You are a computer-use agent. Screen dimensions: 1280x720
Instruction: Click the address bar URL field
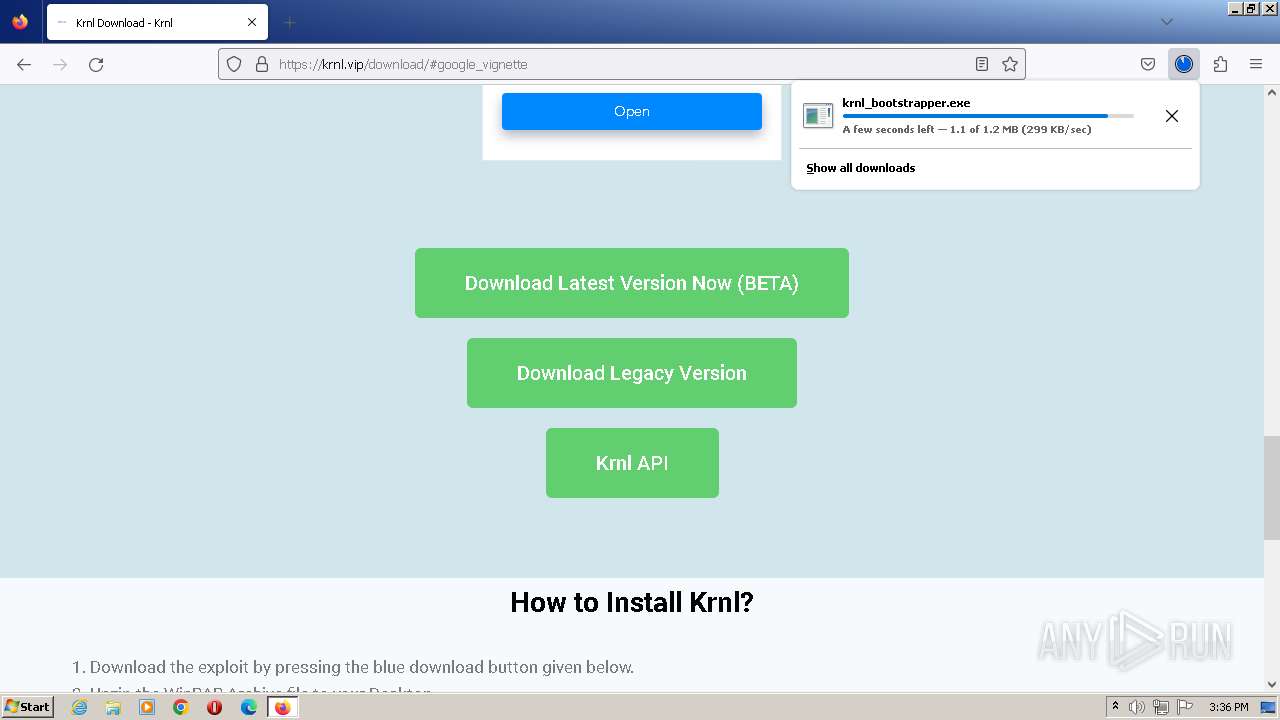pyautogui.click(x=620, y=64)
